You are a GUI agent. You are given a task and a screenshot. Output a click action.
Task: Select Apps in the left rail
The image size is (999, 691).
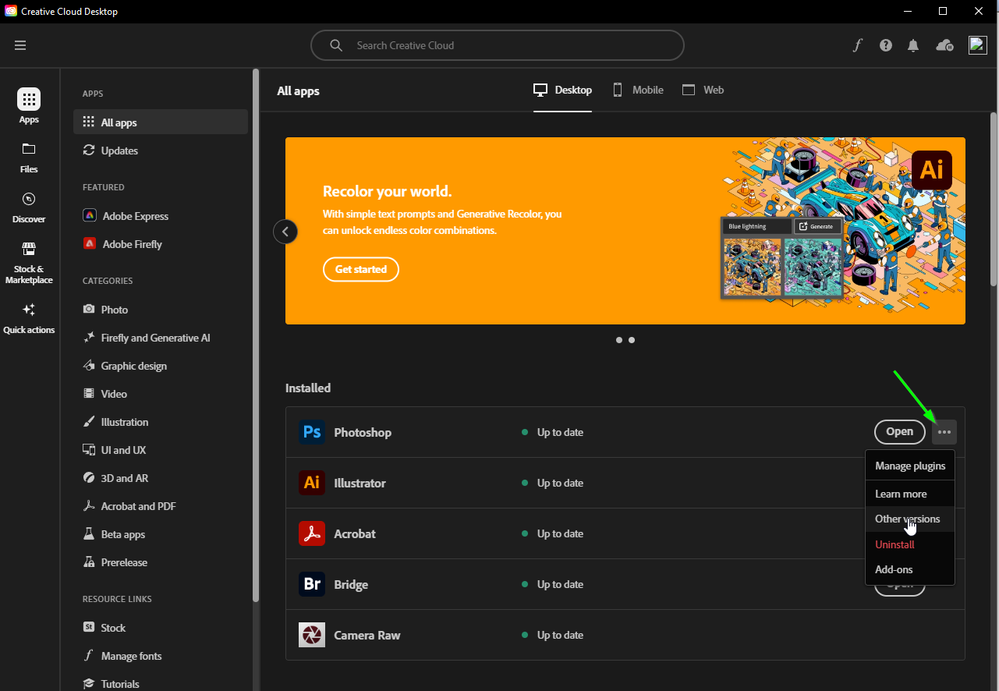coord(29,106)
